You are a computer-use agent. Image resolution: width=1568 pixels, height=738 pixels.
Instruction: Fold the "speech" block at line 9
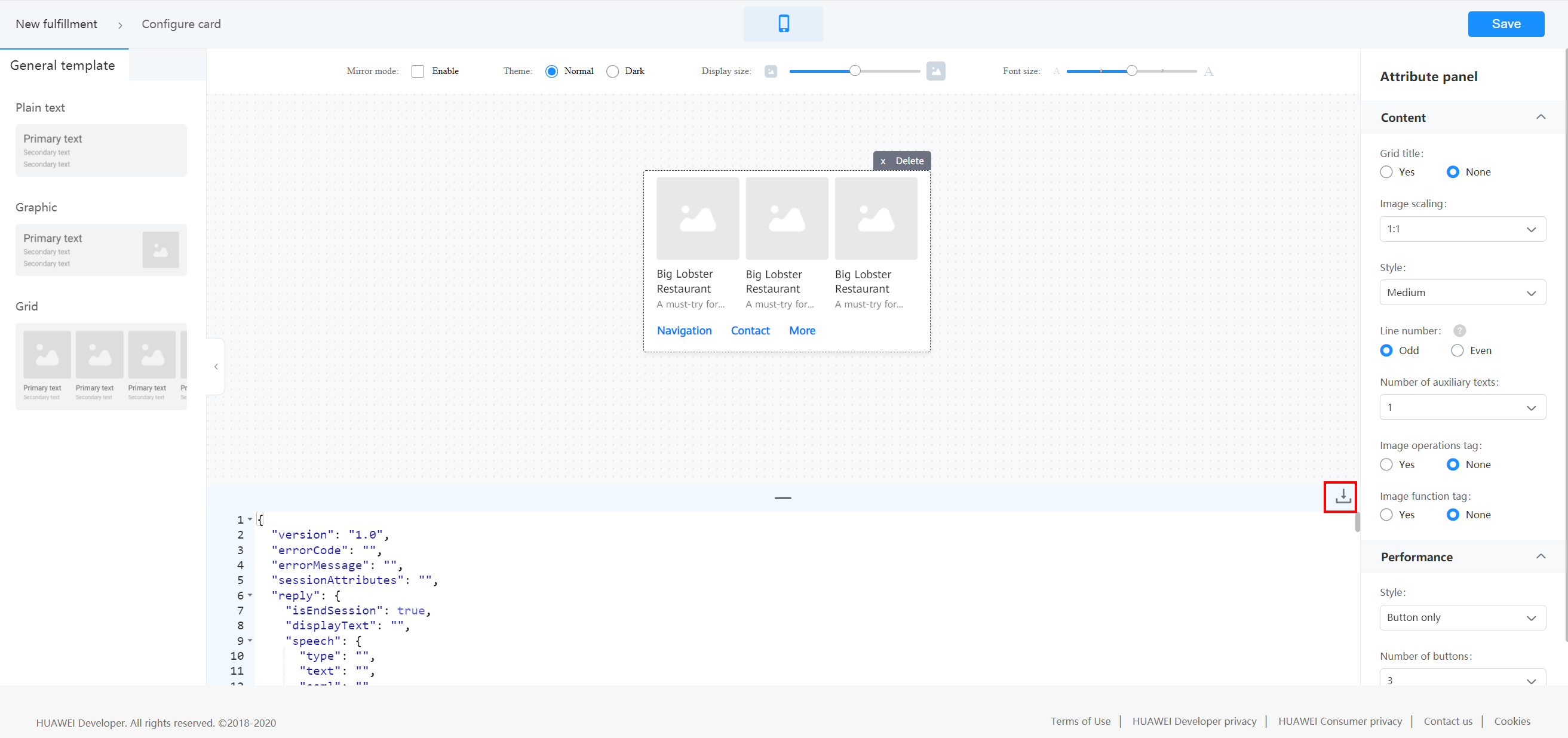[x=250, y=641]
